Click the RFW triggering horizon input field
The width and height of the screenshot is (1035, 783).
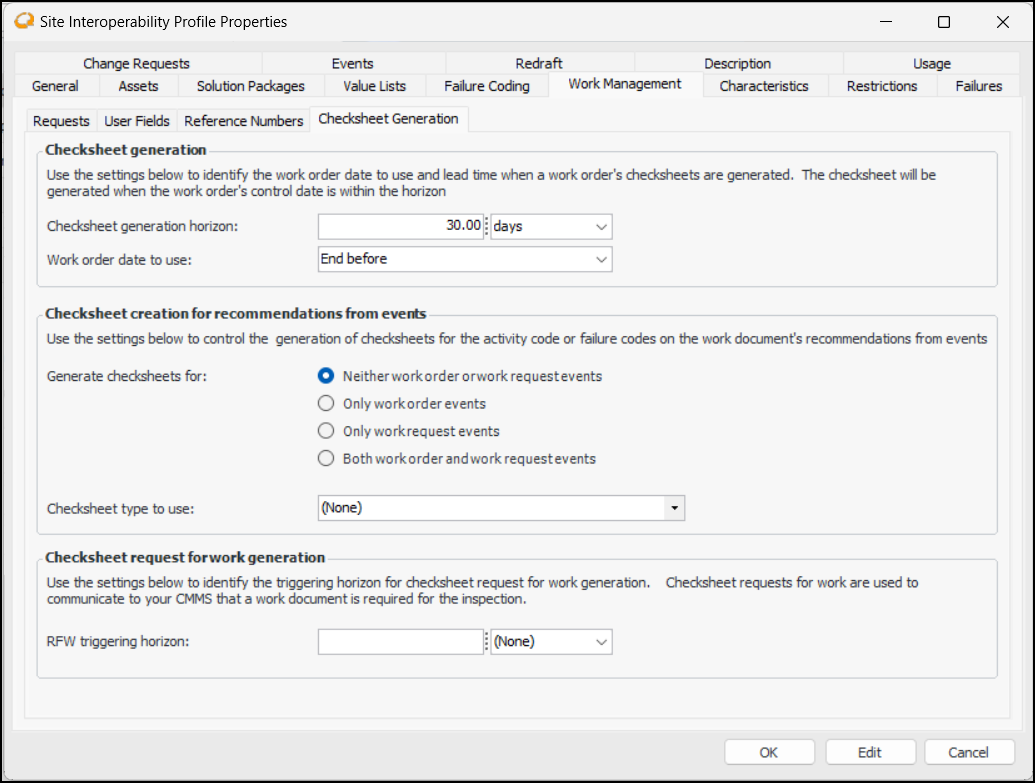[x=401, y=642]
